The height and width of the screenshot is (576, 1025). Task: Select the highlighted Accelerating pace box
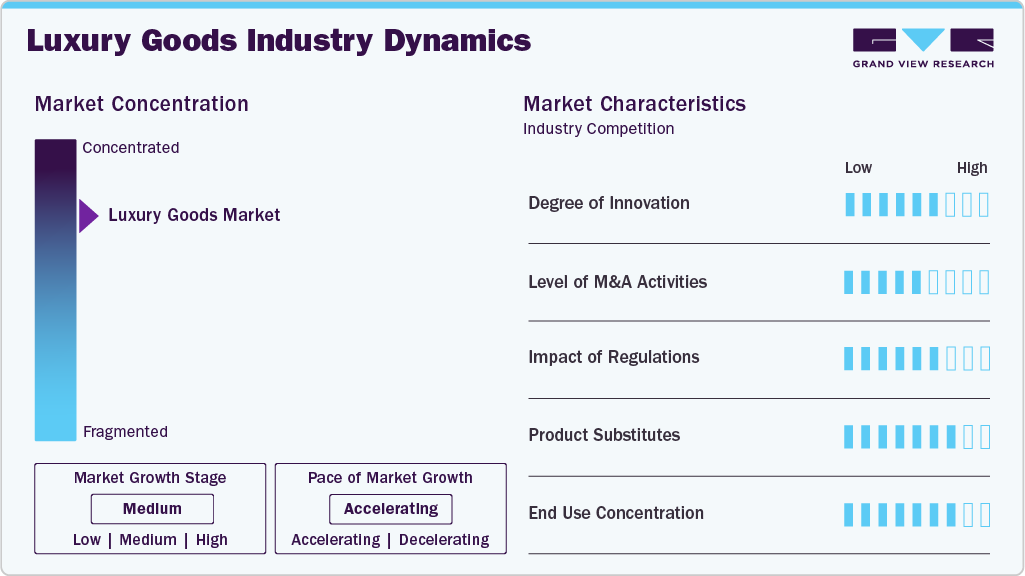point(391,509)
